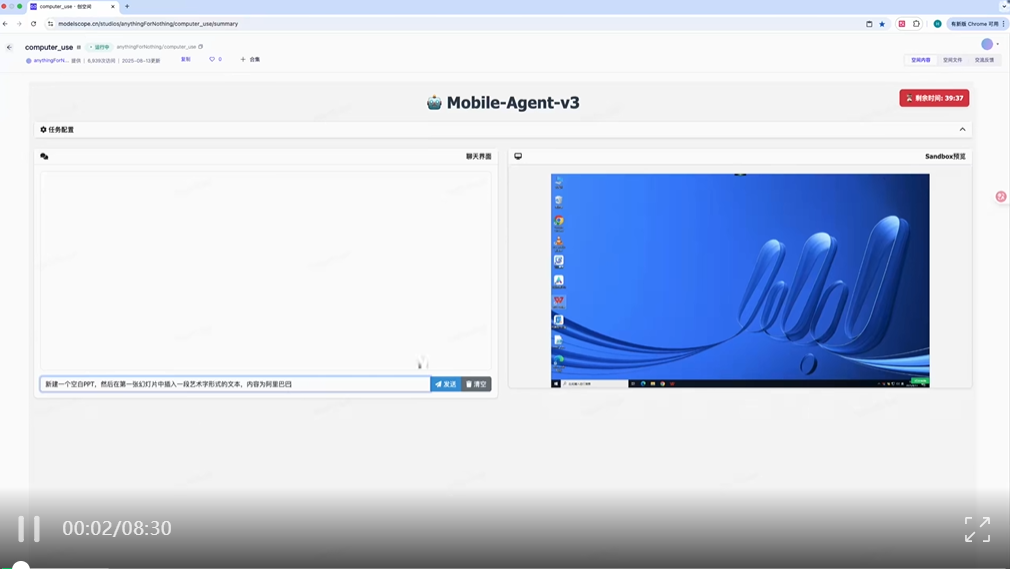Click the VLC icon on sandbox desktop
Viewport: 1010px width, 569px height.
[558, 241]
